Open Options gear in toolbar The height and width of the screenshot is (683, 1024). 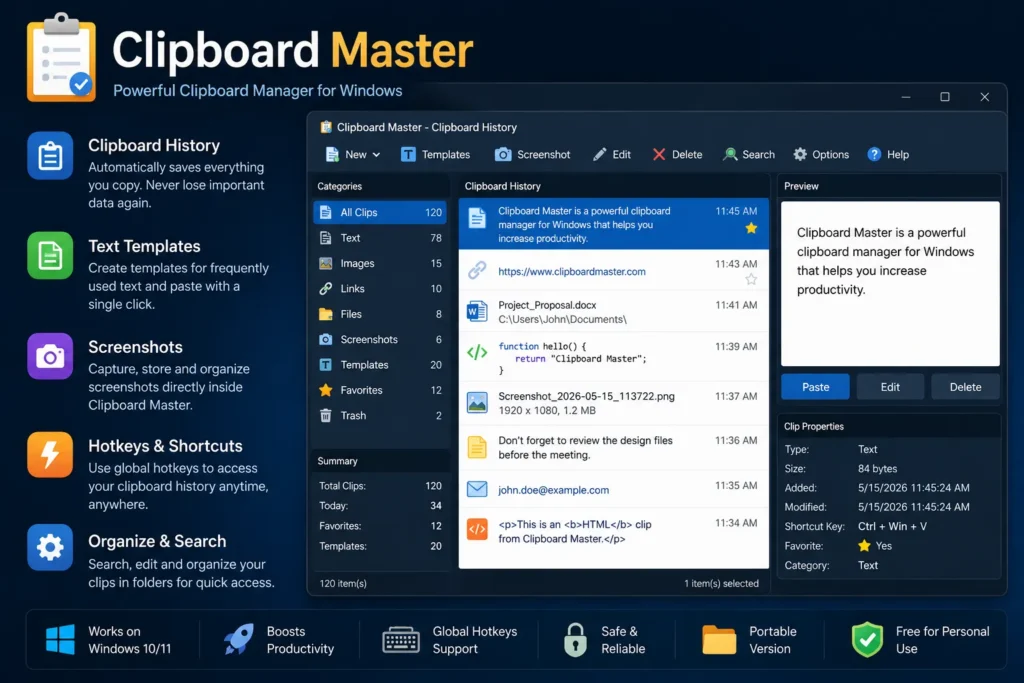[821, 155]
